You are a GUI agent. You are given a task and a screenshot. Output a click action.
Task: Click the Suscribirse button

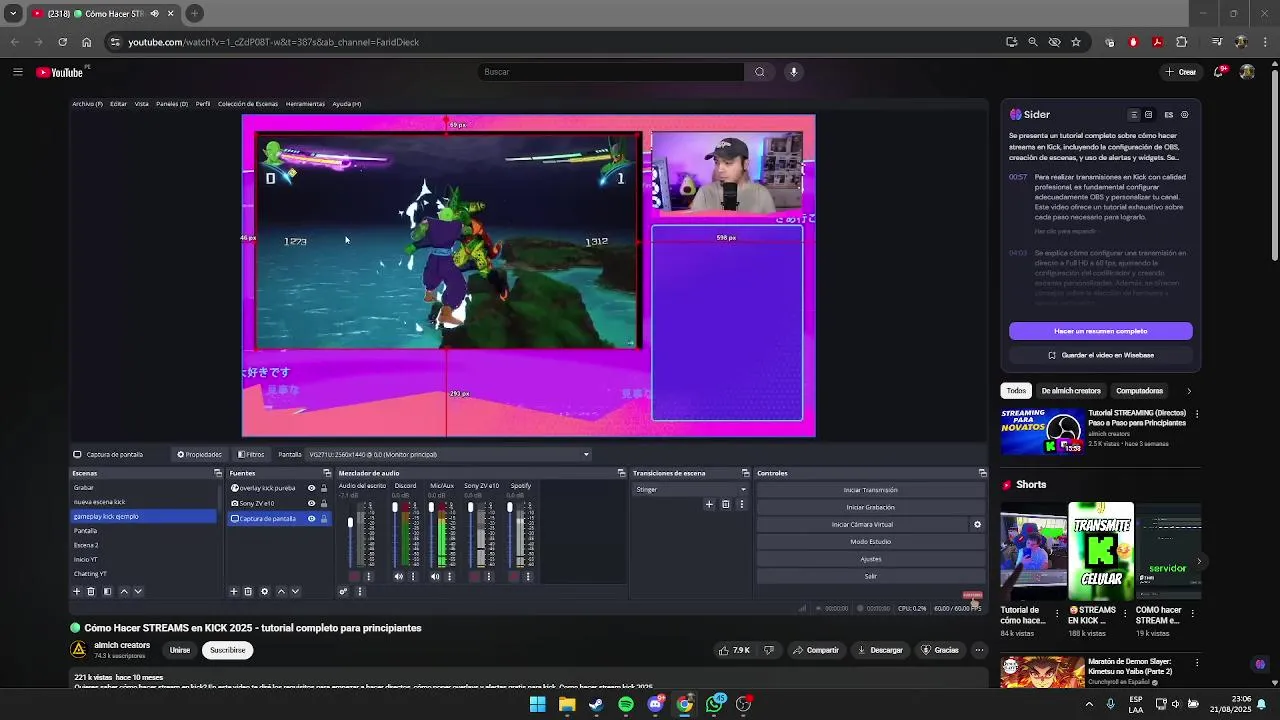click(x=227, y=650)
